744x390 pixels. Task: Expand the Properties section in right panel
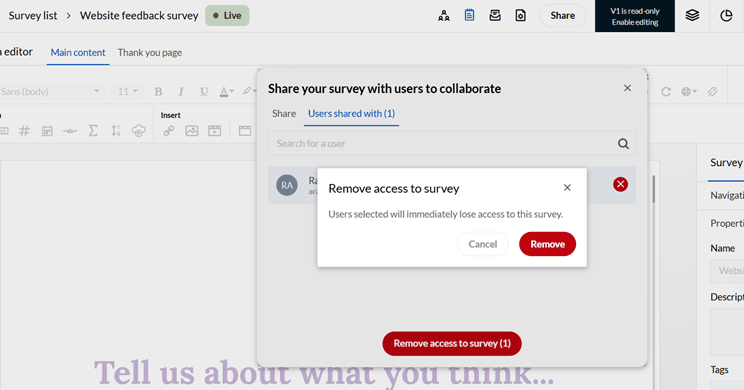pos(726,223)
